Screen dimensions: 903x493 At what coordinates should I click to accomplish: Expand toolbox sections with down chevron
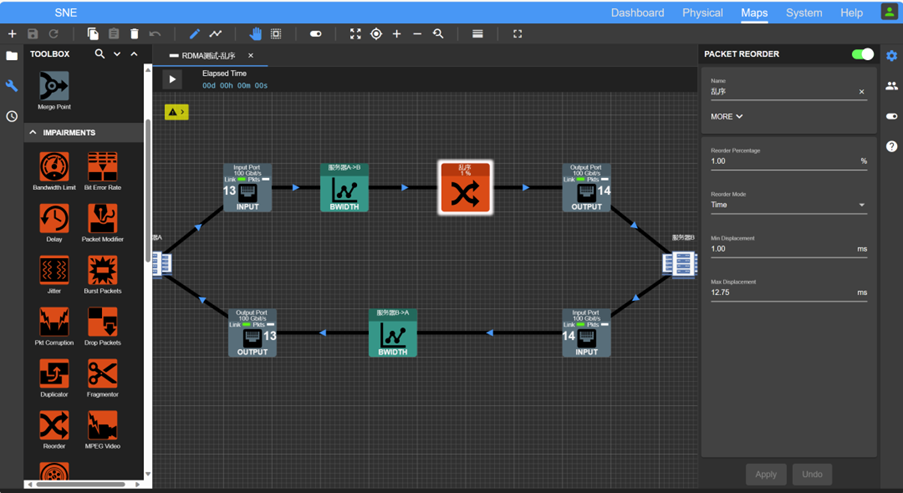(x=117, y=54)
